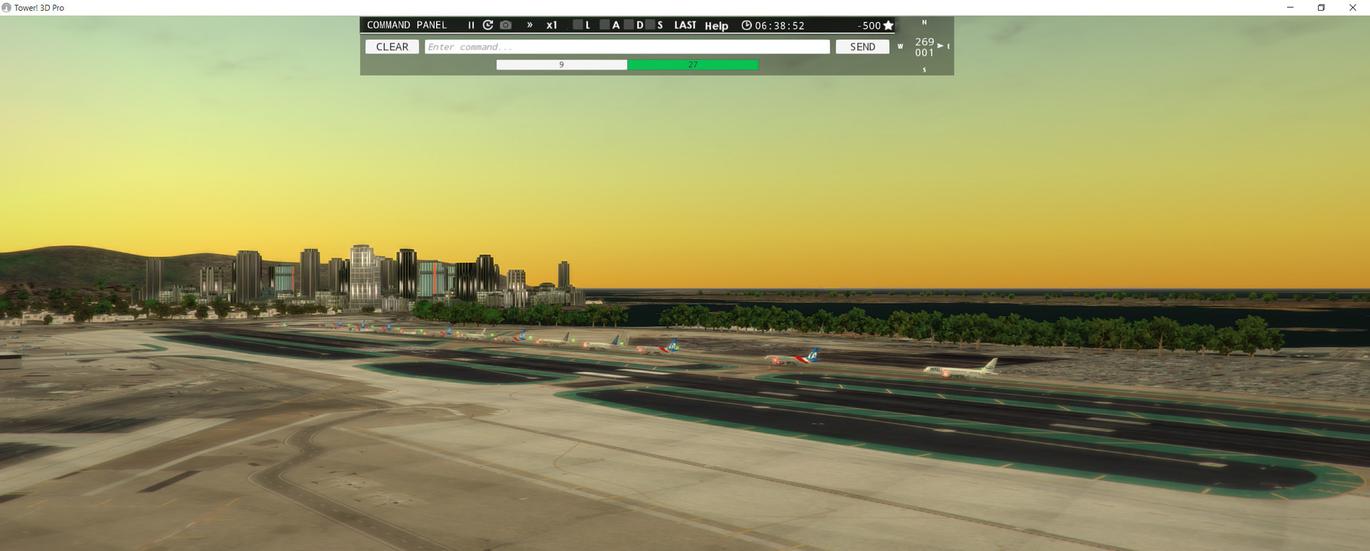The image size is (1370, 551).
Task: Click the LAST command button
Action: (685, 25)
